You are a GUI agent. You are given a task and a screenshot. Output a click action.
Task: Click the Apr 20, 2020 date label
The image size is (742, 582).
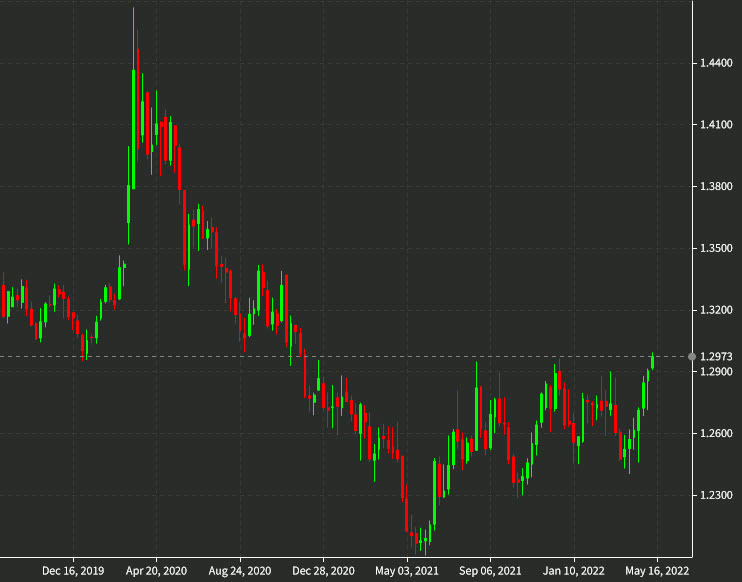(156, 571)
